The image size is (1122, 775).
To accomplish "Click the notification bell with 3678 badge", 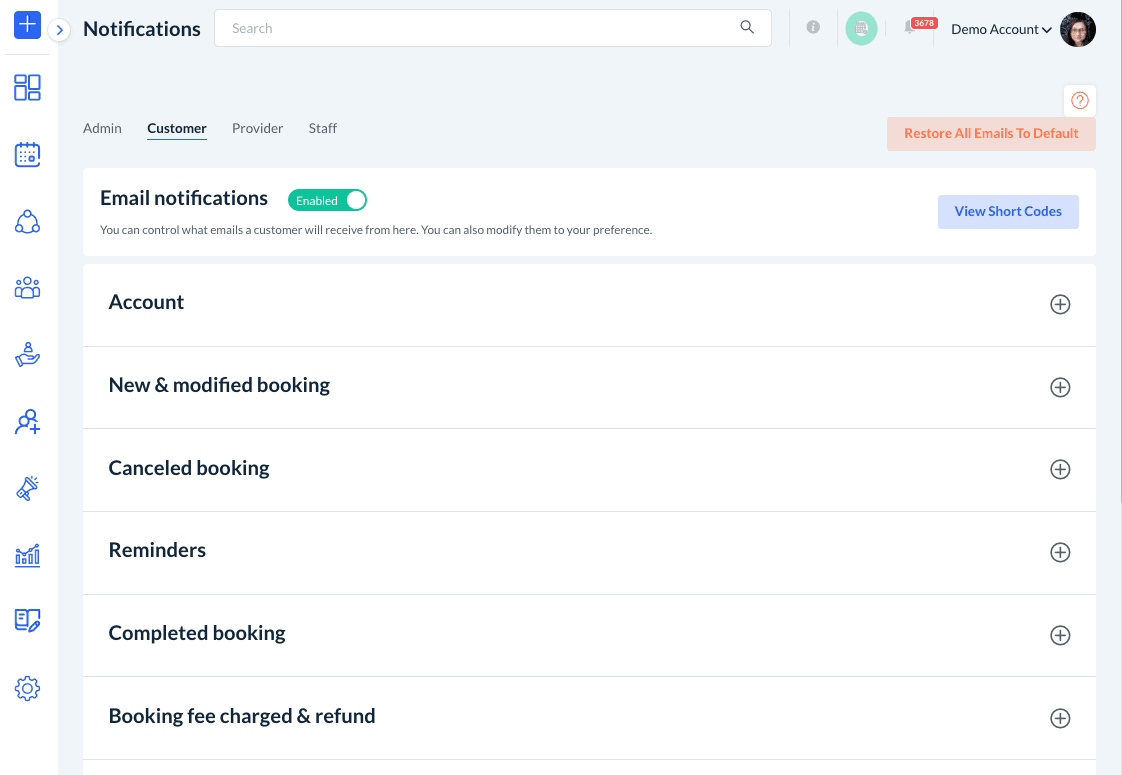I will point(910,28).
